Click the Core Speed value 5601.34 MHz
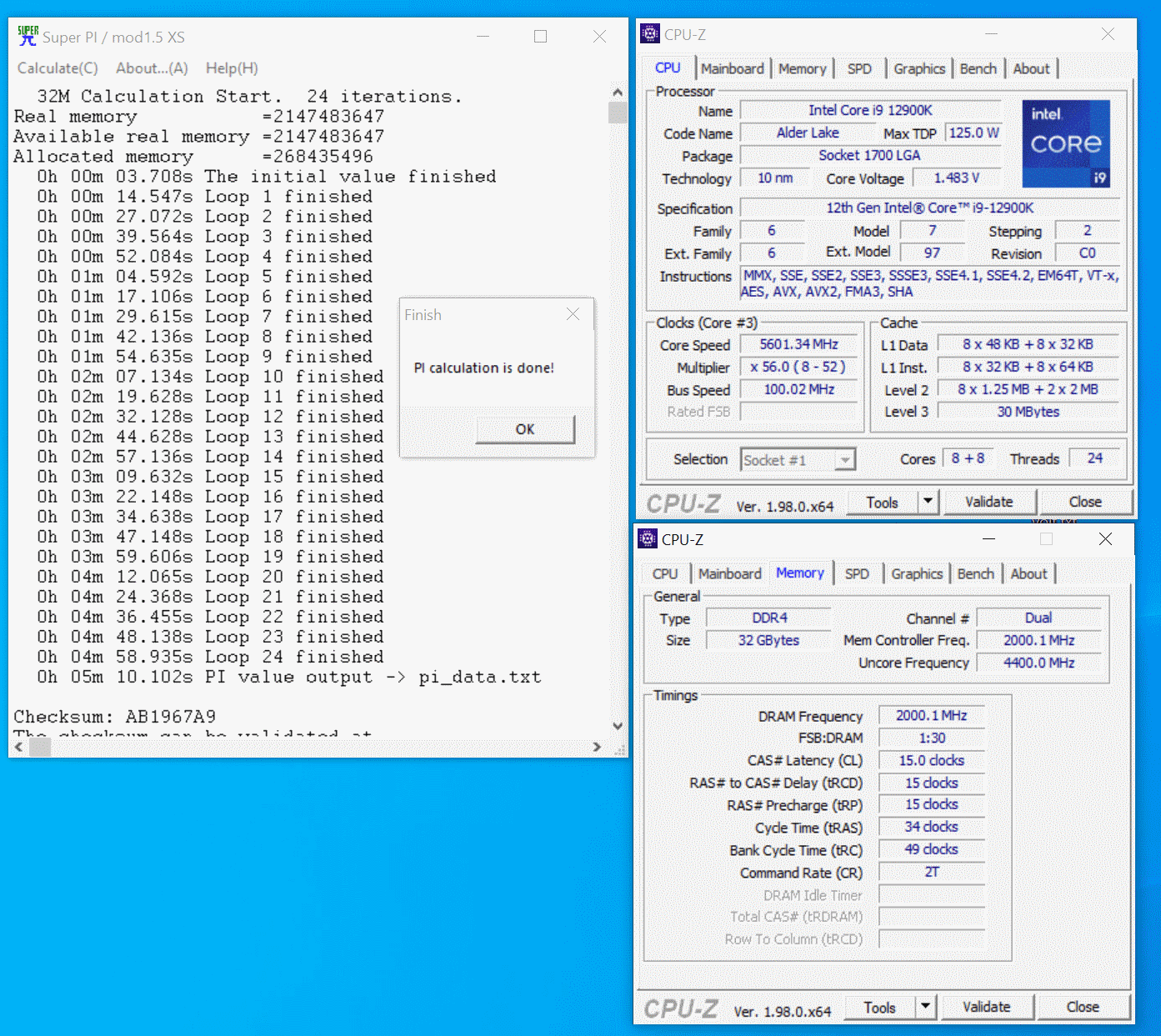The image size is (1161, 1036). point(798,344)
